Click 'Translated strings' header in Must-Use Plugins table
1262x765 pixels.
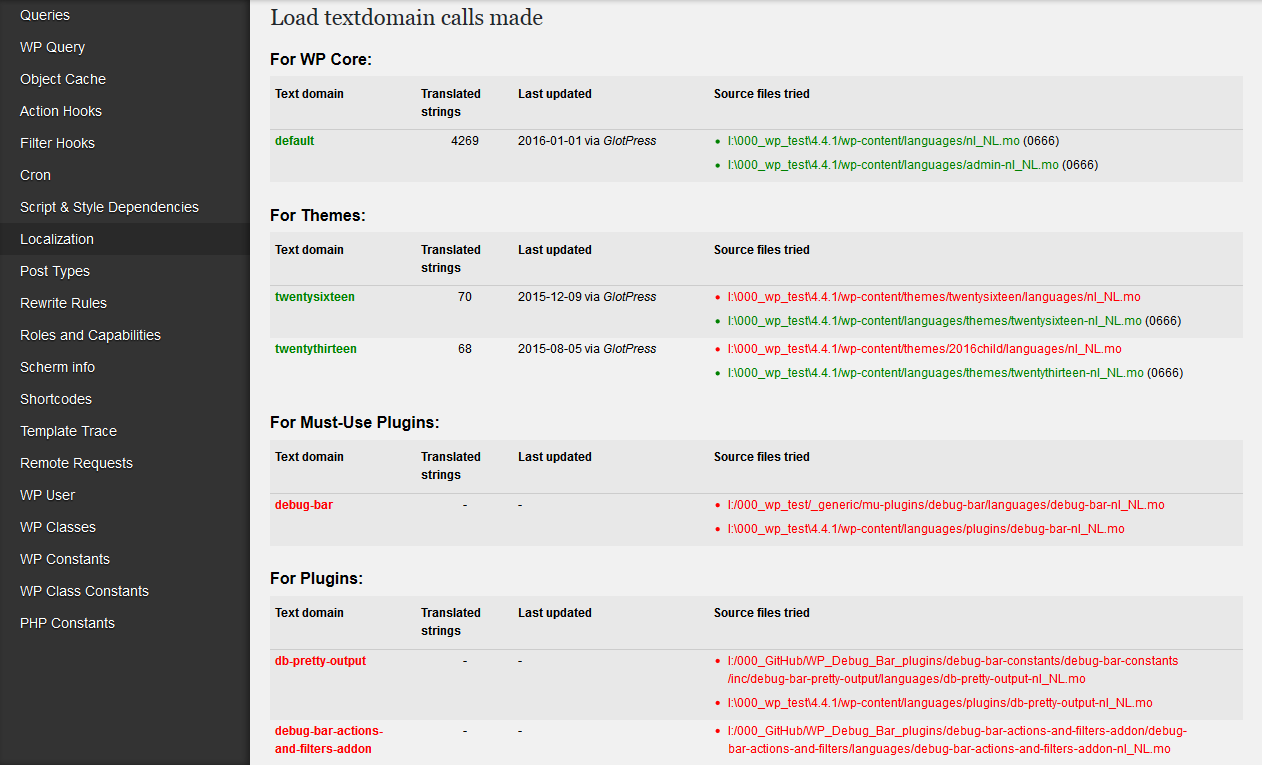(451, 466)
